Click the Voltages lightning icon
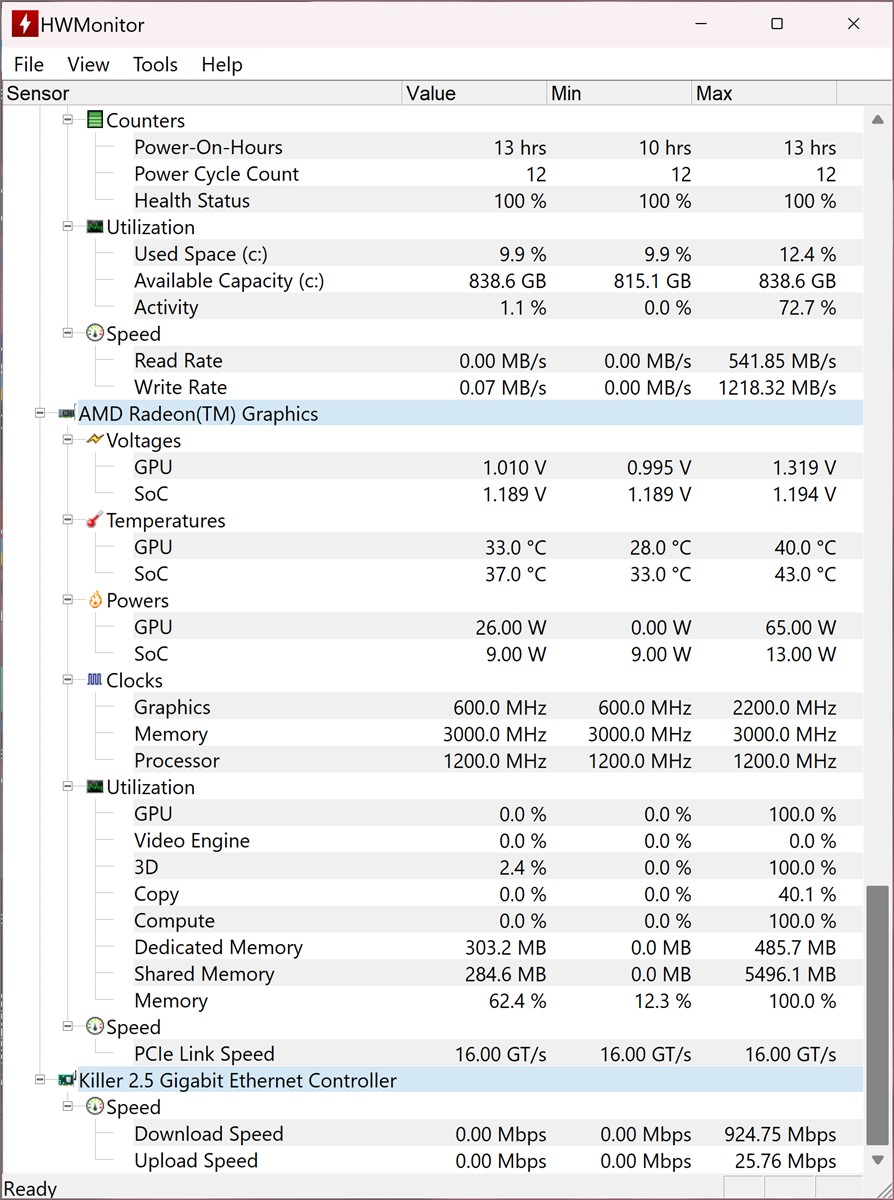The width and height of the screenshot is (894, 1200). point(95,440)
